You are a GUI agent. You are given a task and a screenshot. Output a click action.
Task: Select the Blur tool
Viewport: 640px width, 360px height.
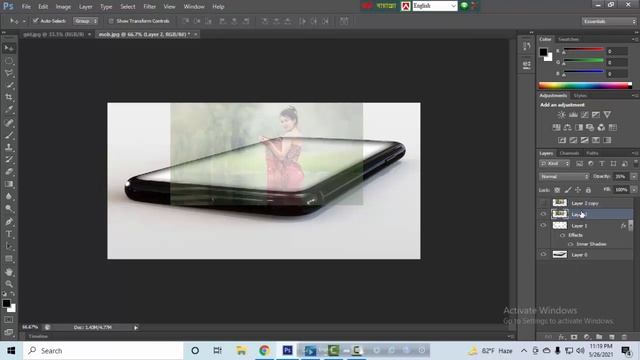pos(9,196)
